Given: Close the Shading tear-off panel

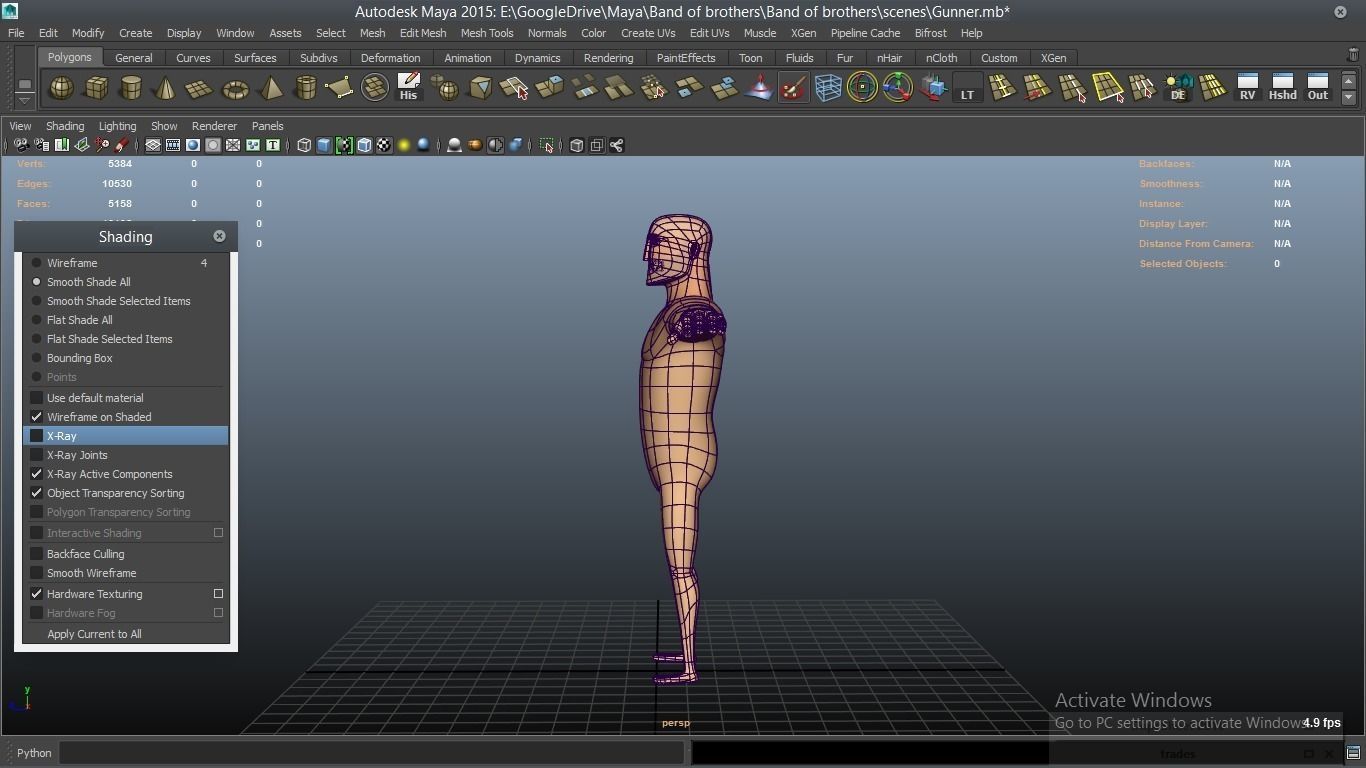Looking at the screenshot, I should click(219, 236).
